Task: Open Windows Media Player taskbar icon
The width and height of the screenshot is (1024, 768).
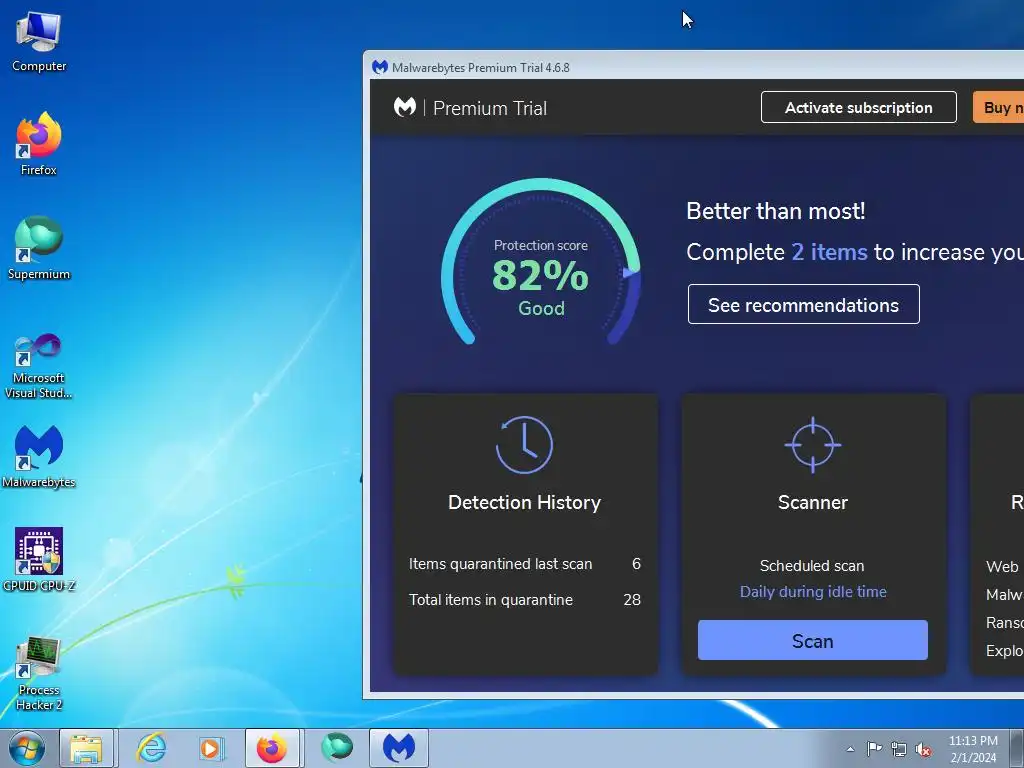Action: (x=211, y=748)
